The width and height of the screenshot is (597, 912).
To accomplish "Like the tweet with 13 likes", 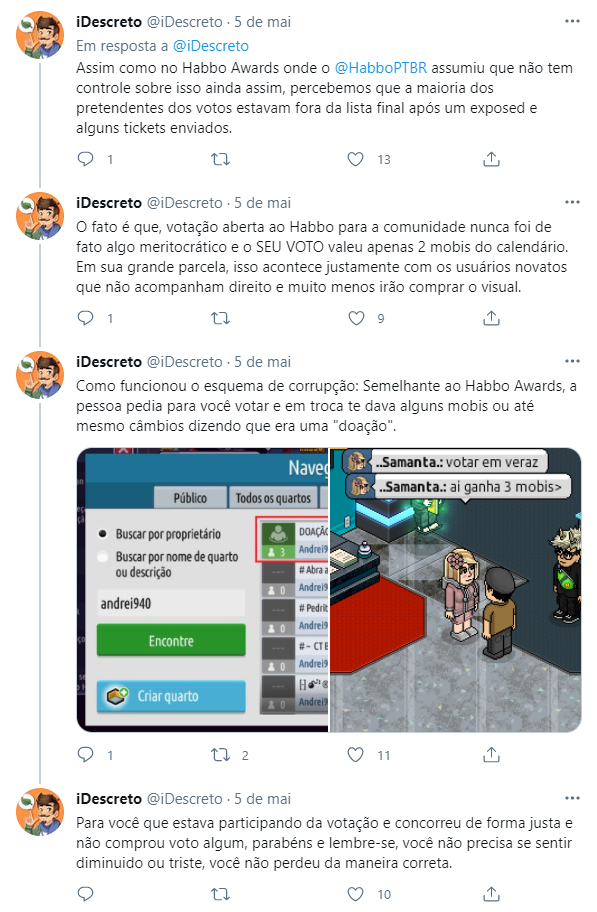I will click(x=356, y=159).
